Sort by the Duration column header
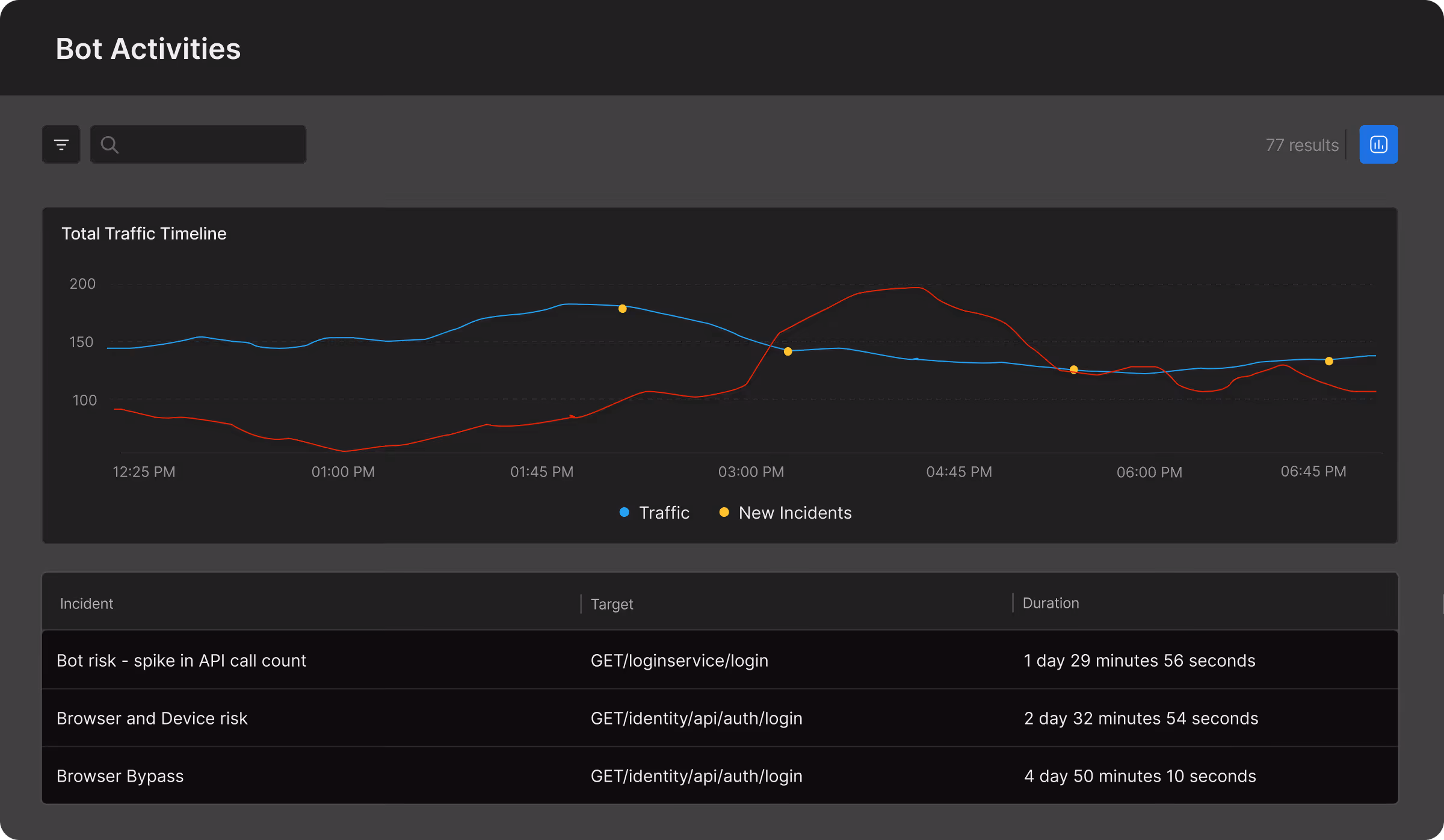The width and height of the screenshot is (1444, 840). click(x=1050, y=603)
